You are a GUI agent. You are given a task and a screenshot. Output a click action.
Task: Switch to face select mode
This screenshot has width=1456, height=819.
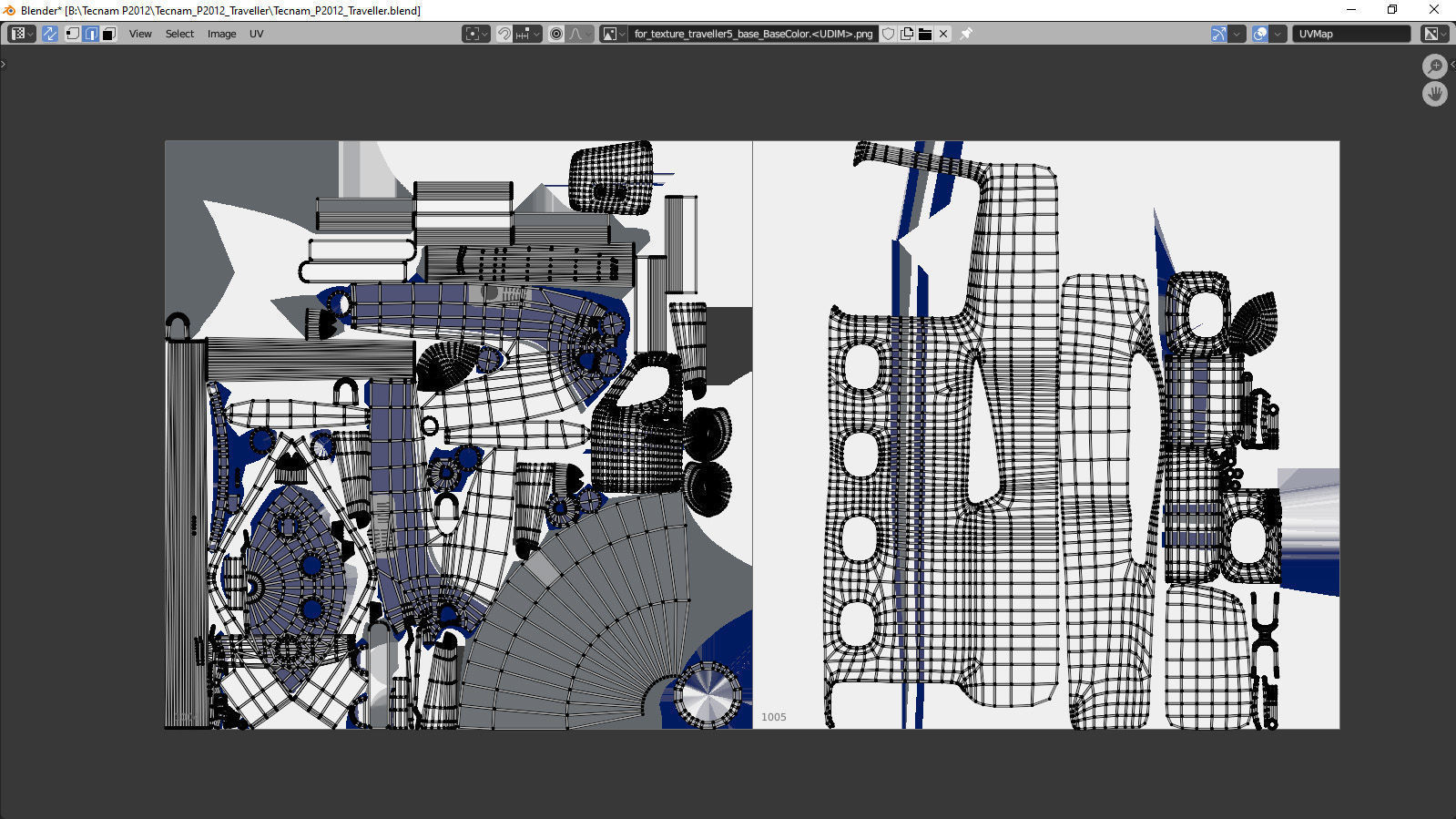click(x=108, y=34)
